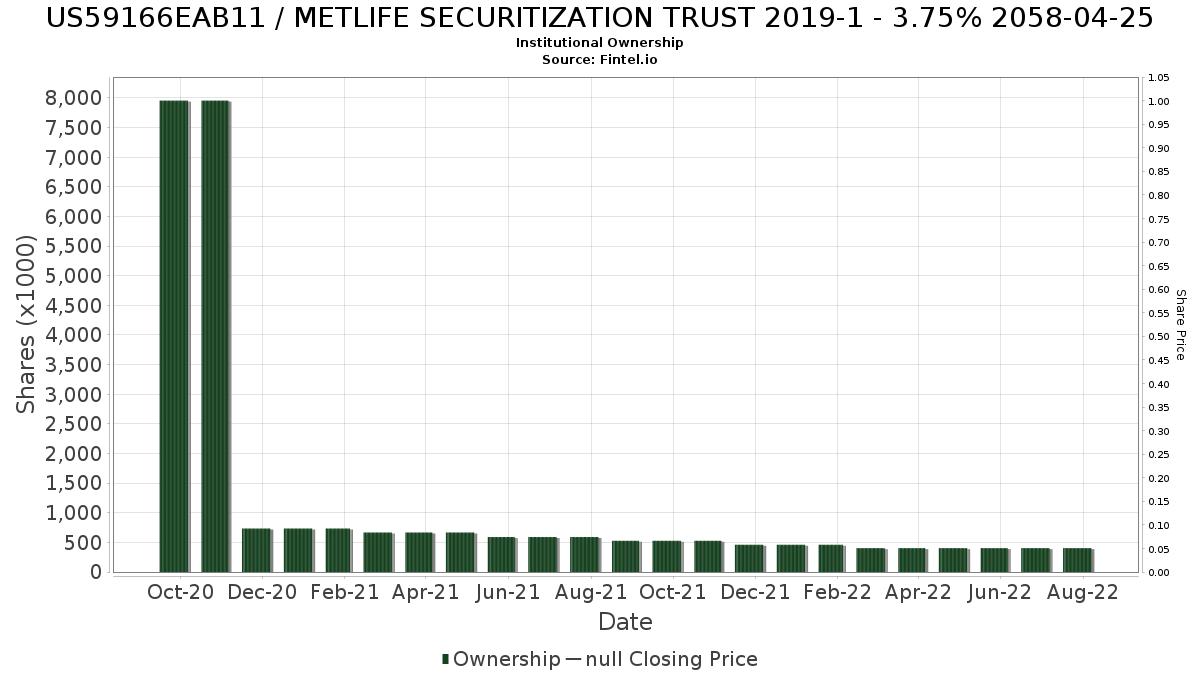
Task: Click the Share Price axis label
Action: [x=1180, y=325]
